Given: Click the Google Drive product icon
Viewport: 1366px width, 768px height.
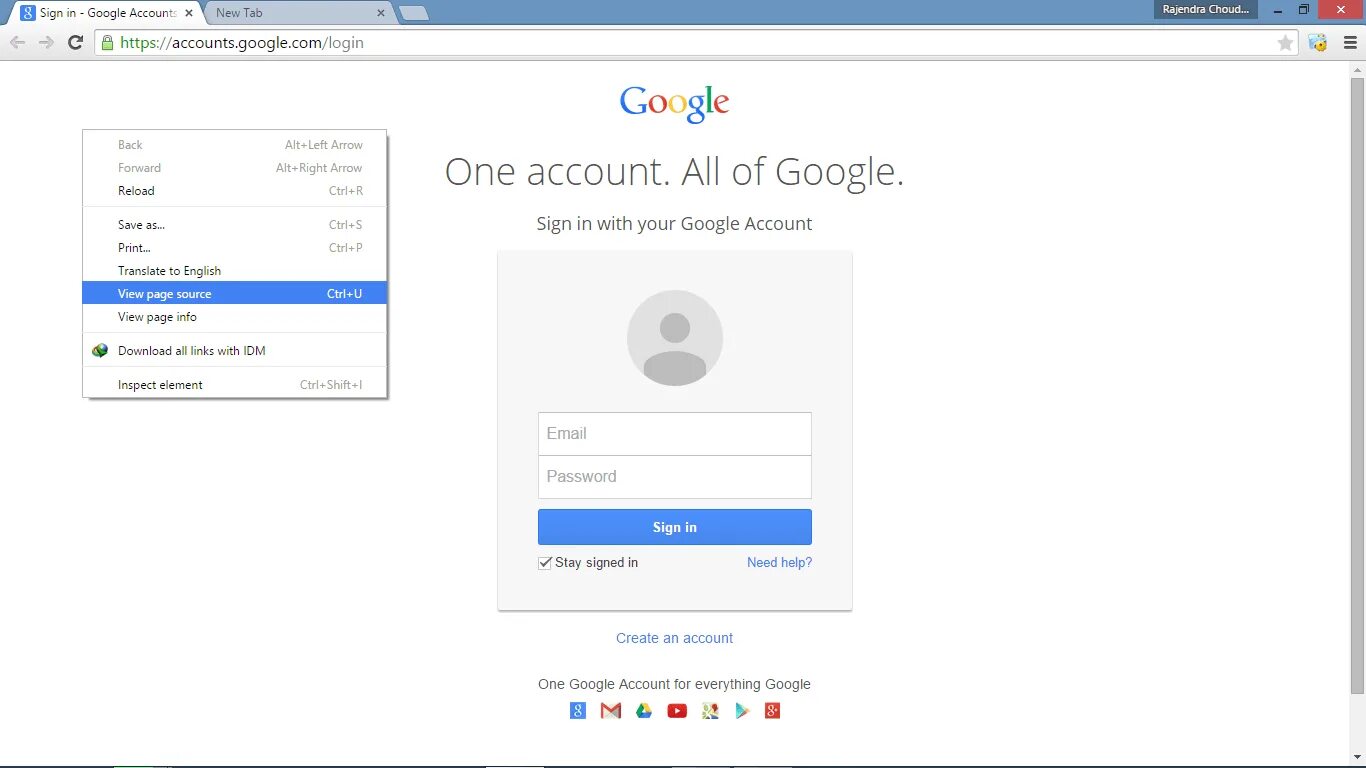Looking at the screenshot, I should click(644, 711).
